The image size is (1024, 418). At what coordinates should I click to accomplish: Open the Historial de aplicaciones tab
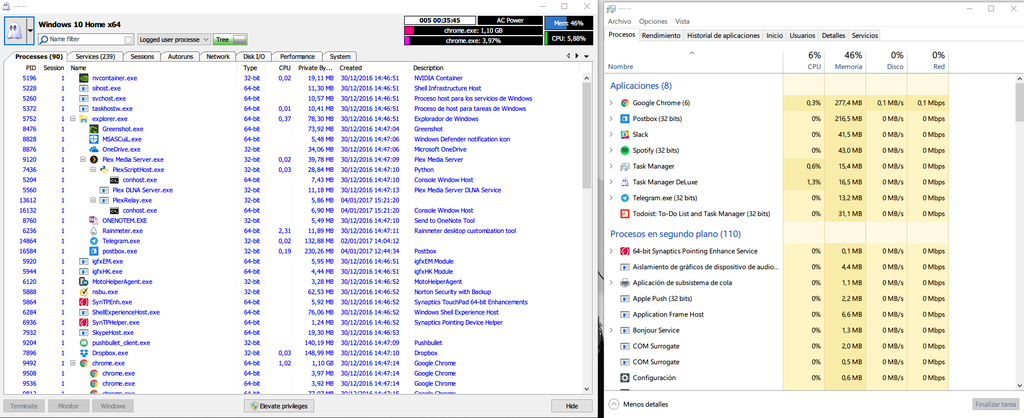point(724,35)
